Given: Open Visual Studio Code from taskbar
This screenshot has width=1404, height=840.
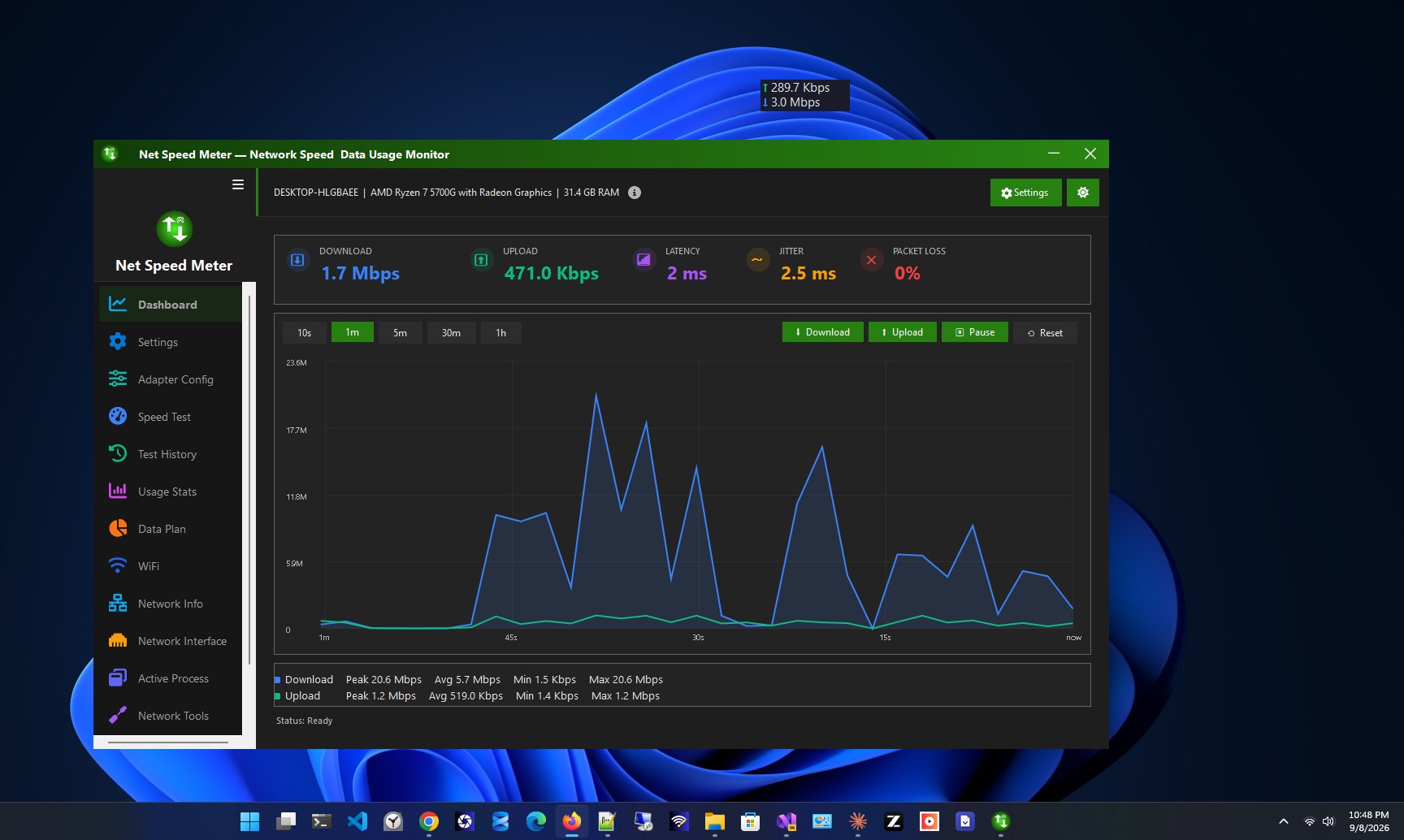Looking at the screenshot, I should pyautogui.click(x=357, y=821).
